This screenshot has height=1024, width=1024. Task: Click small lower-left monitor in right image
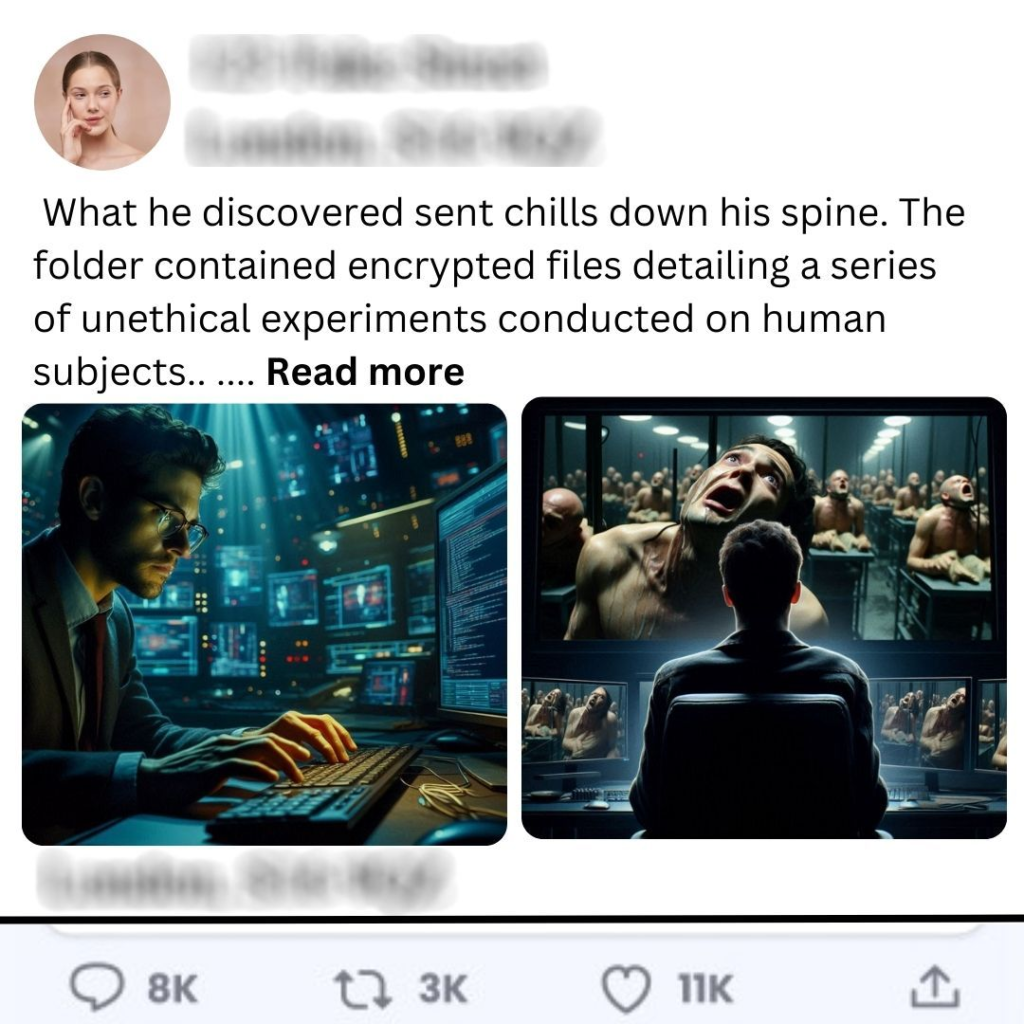tap(573, 721)
